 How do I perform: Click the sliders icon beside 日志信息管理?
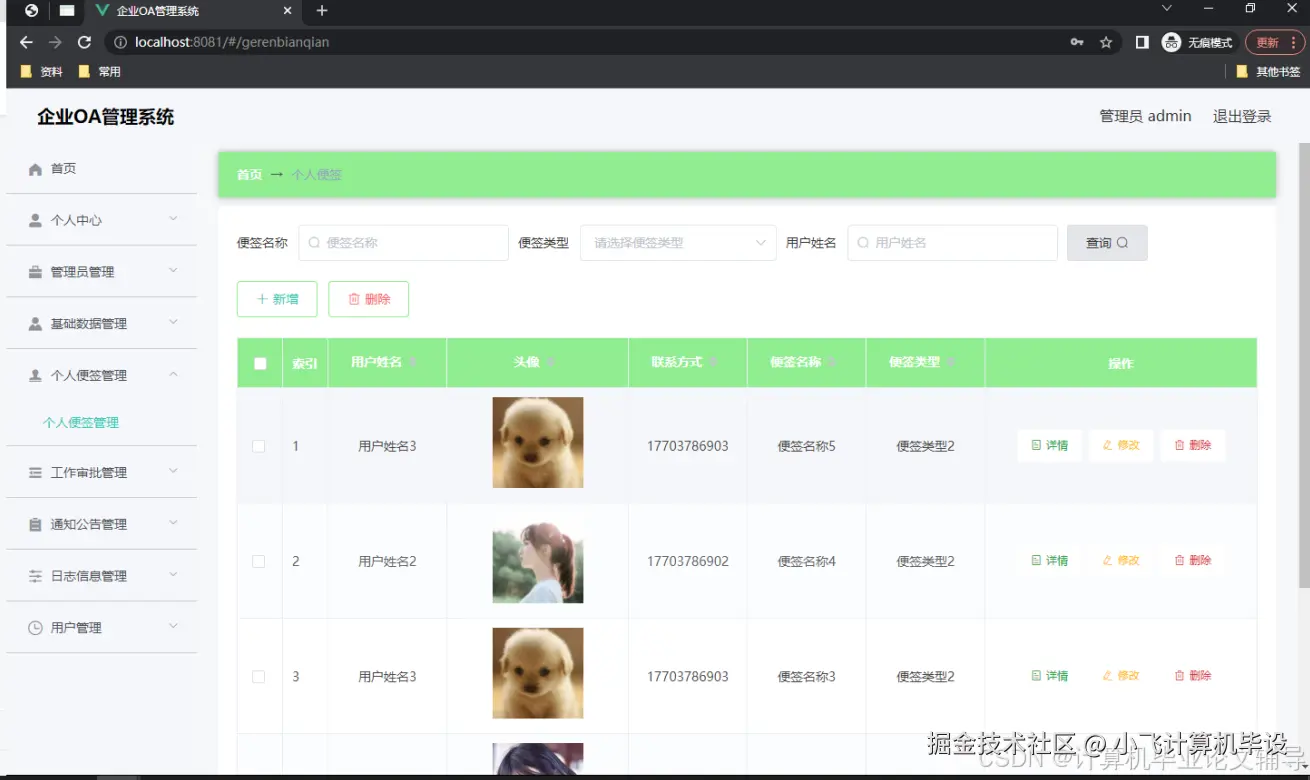point(36,576)
